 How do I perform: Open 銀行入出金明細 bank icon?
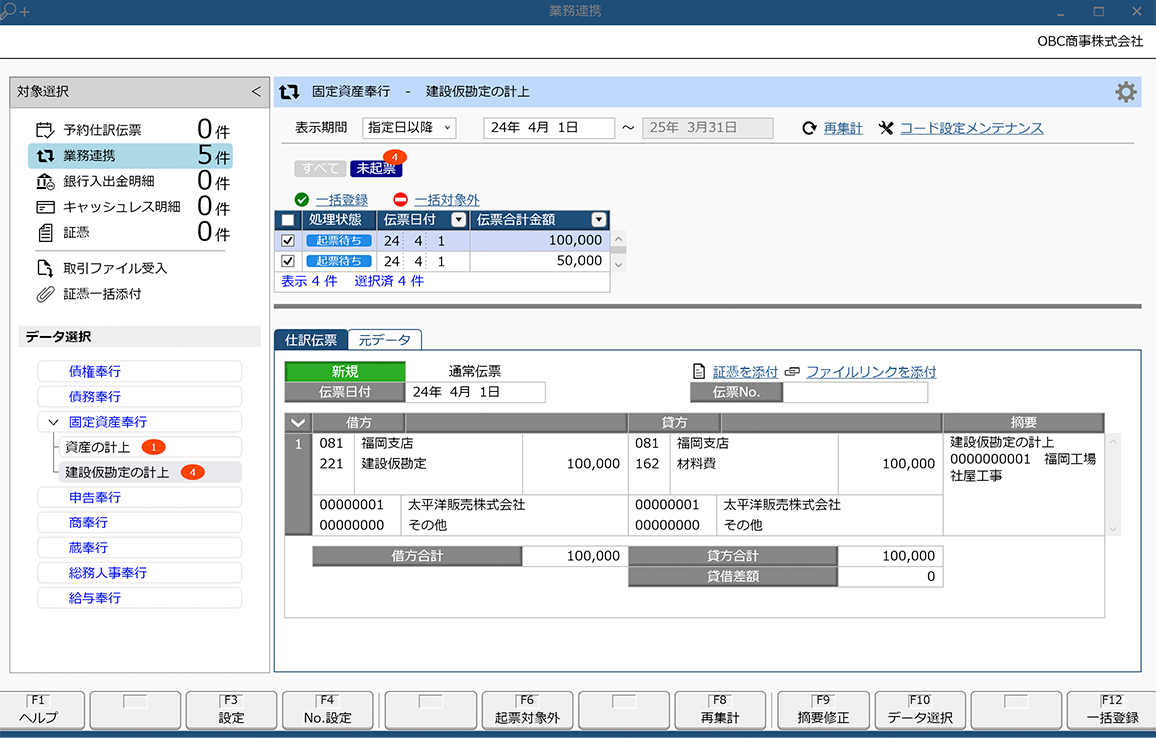pos(45,182)
